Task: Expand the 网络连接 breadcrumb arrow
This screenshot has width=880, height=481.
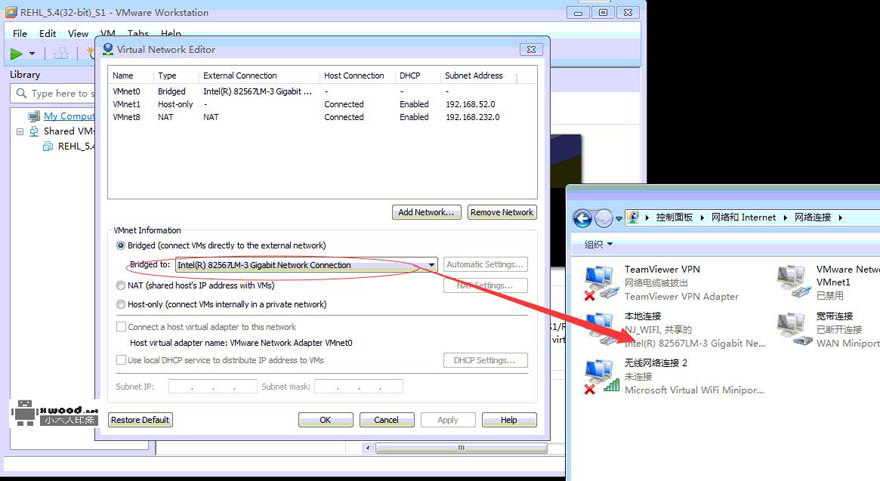Action: coord(840,217)
